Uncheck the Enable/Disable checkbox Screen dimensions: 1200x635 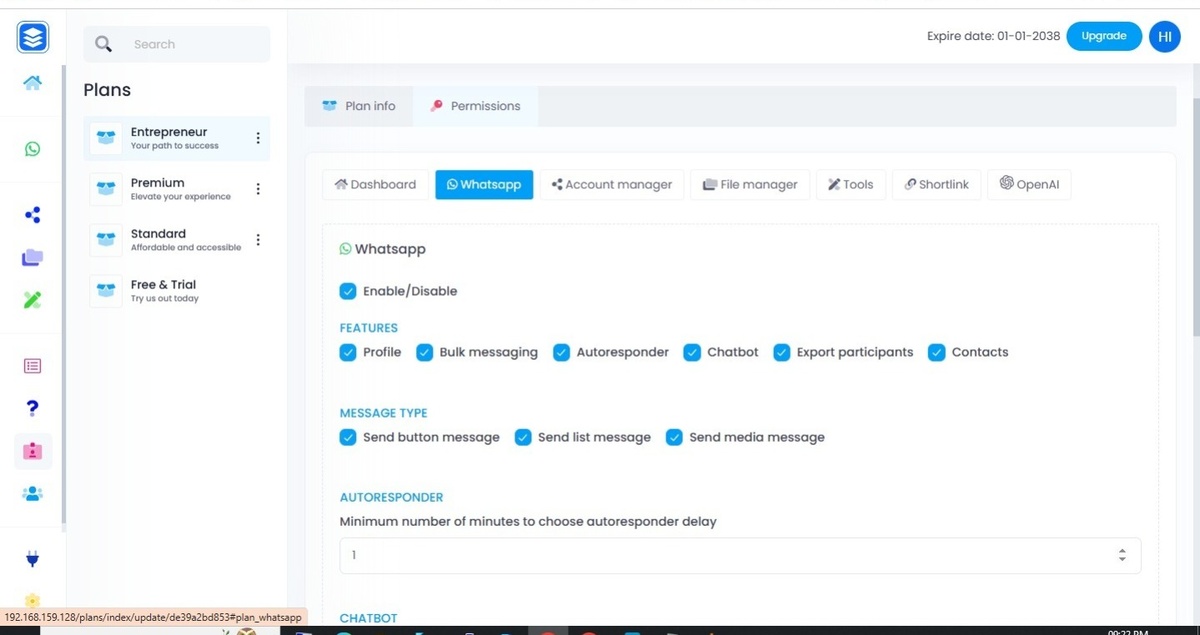(348, 291)
